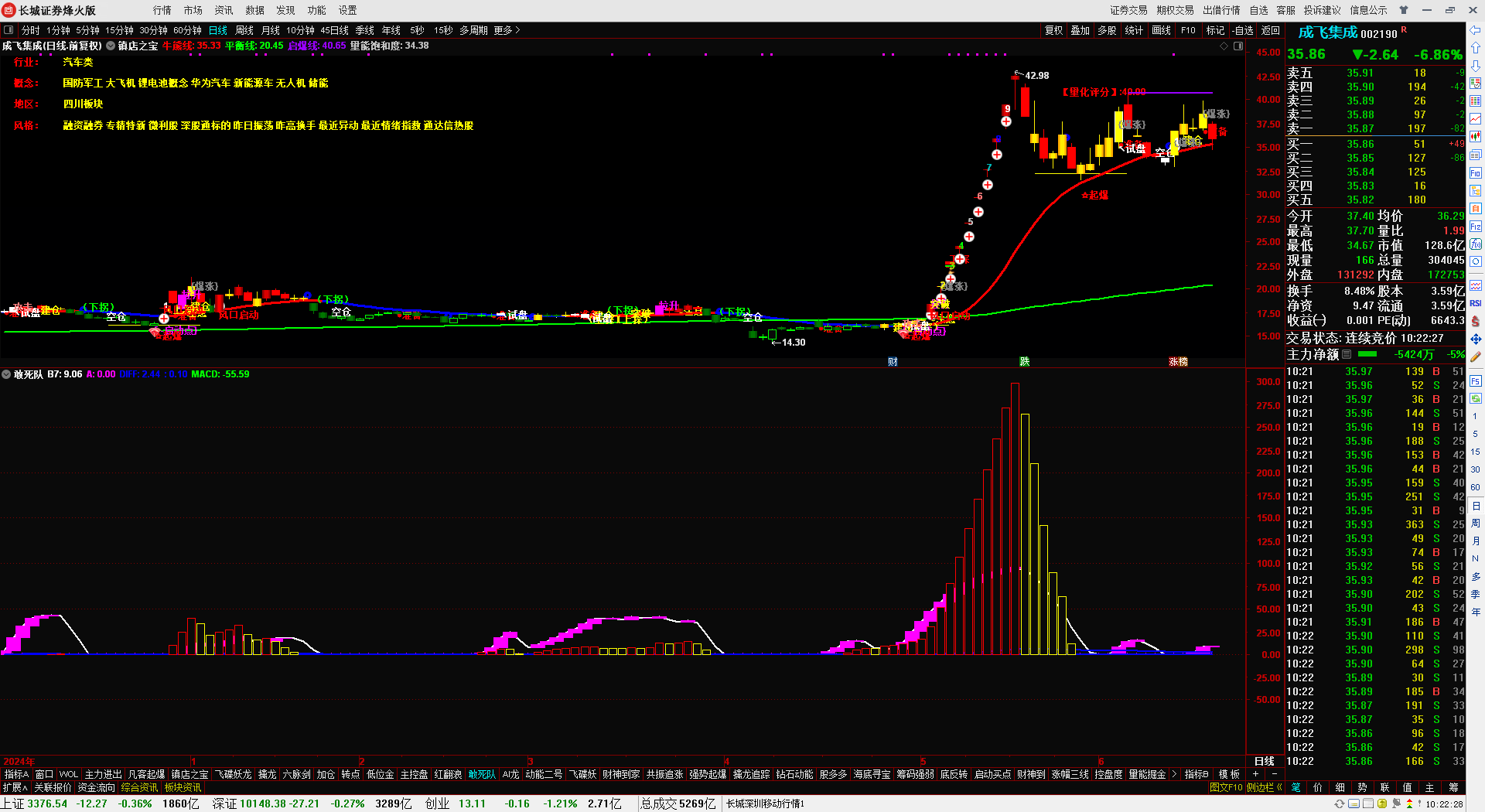1485x812 pixels.
Task: Switch chart period to 5分钟
Action: [87, 30]
